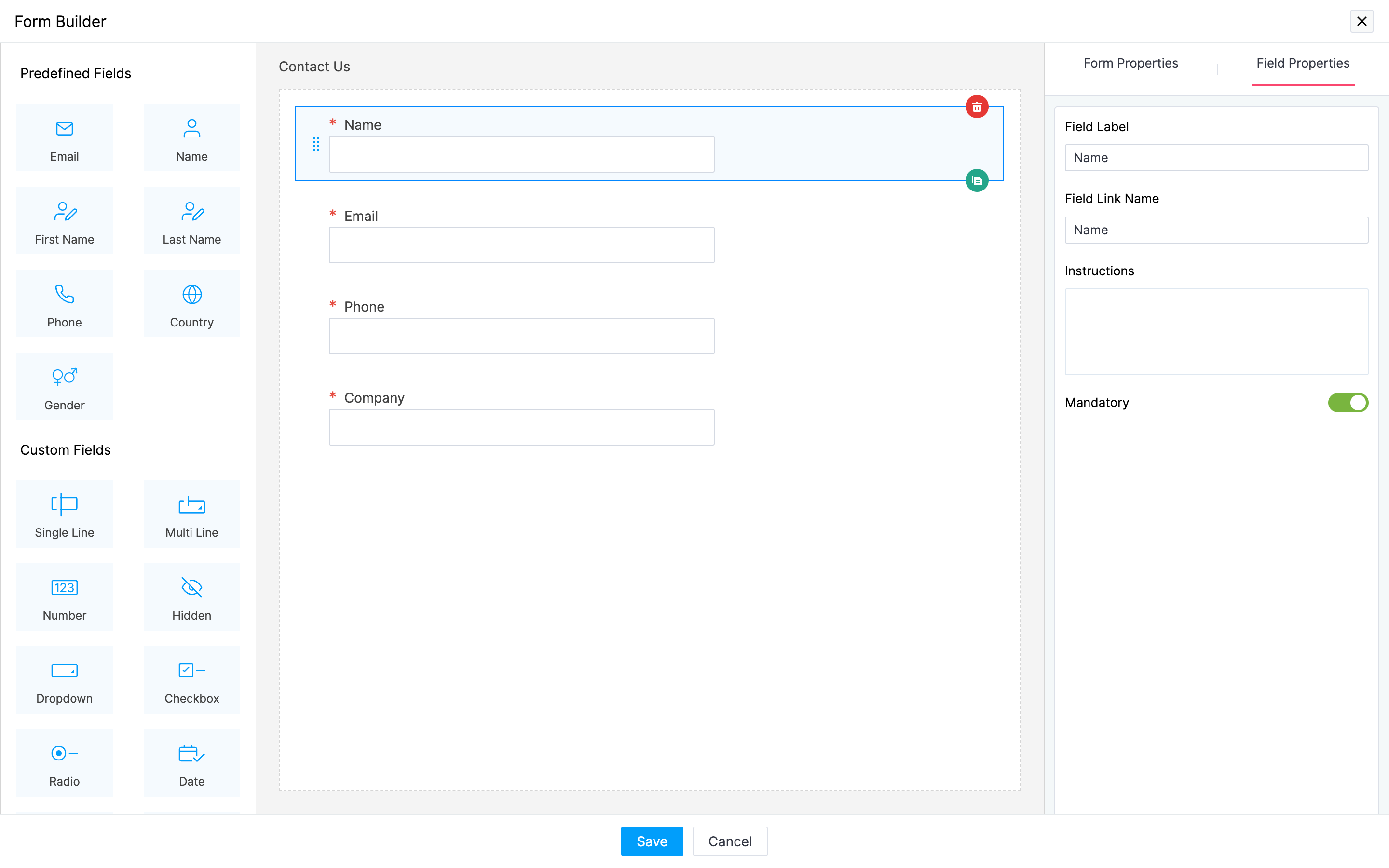Click the drag handle on Name field

(x=316, y=144)
